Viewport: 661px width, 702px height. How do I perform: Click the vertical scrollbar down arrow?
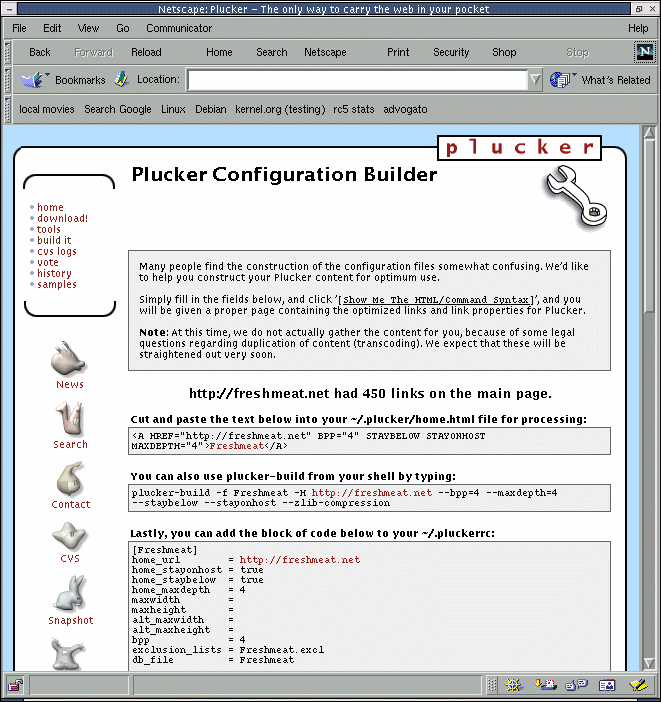tap(649, 663)
